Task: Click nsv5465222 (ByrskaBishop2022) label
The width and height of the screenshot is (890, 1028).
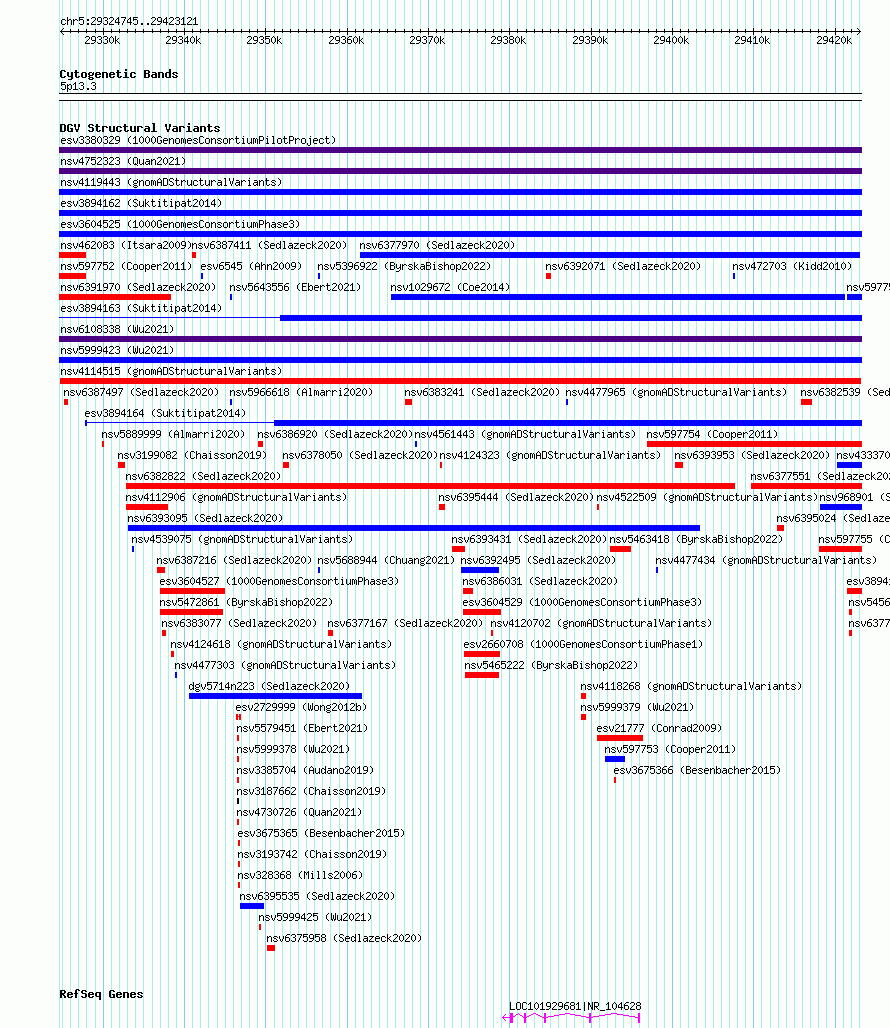Action: click(x=551, y=665)
